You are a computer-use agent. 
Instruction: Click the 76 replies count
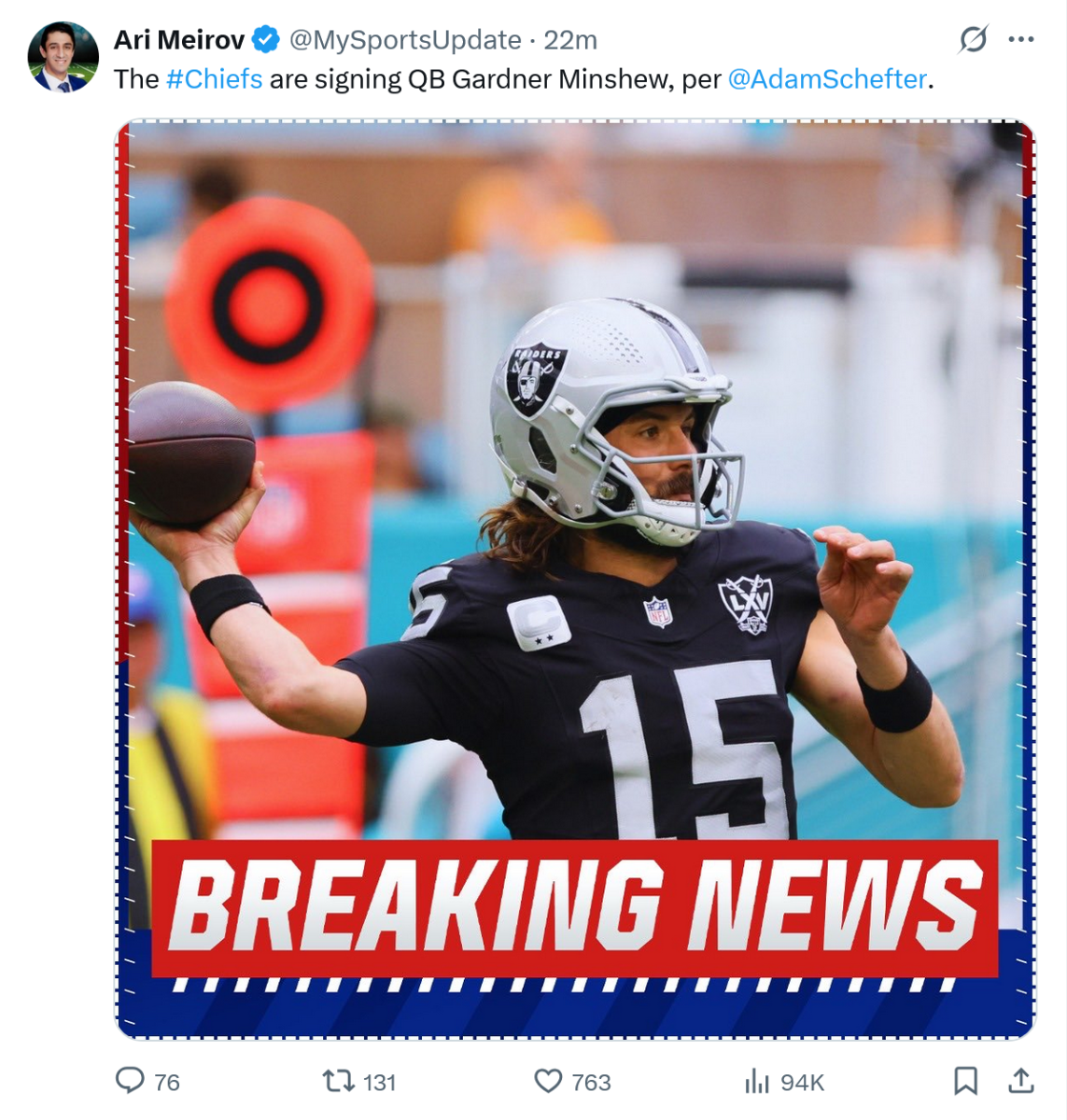[x=167, y=1083]
